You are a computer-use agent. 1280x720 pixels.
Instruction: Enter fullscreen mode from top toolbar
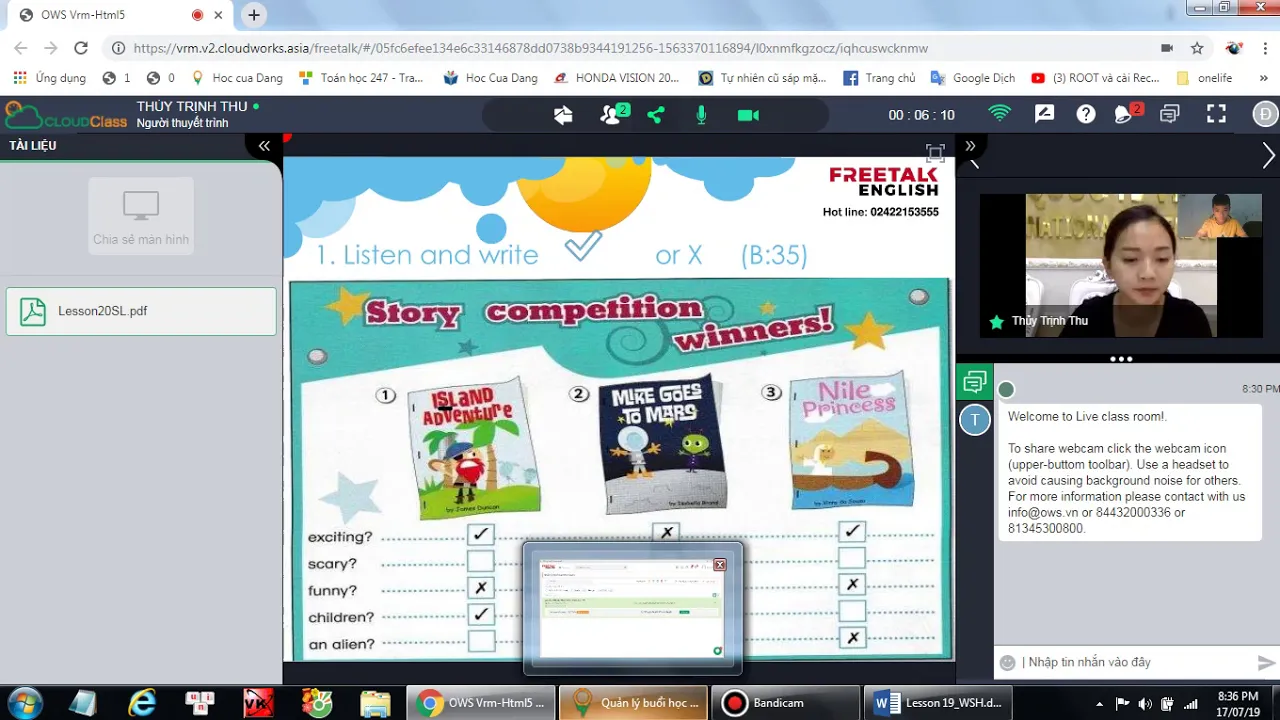pos(1216,114)
